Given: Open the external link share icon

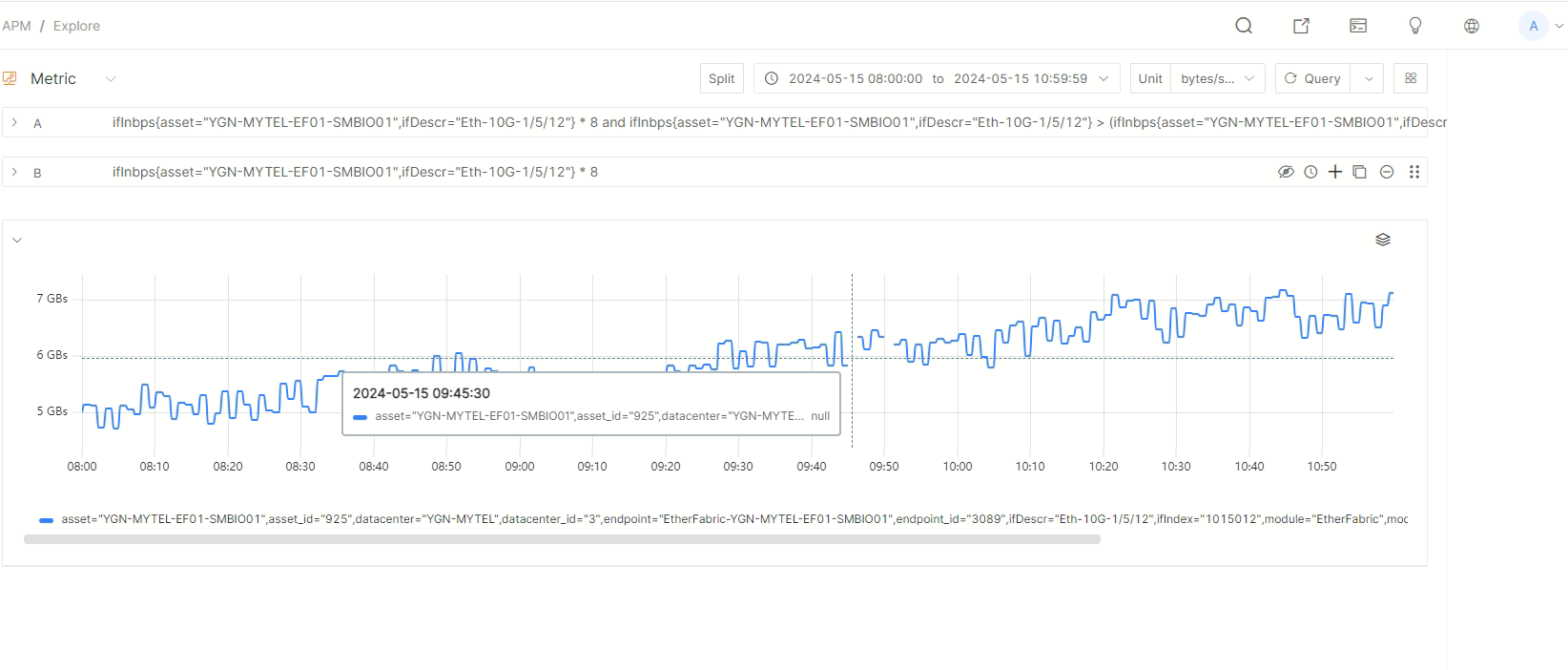Looking at the screenshot, I should point(1301,26).
